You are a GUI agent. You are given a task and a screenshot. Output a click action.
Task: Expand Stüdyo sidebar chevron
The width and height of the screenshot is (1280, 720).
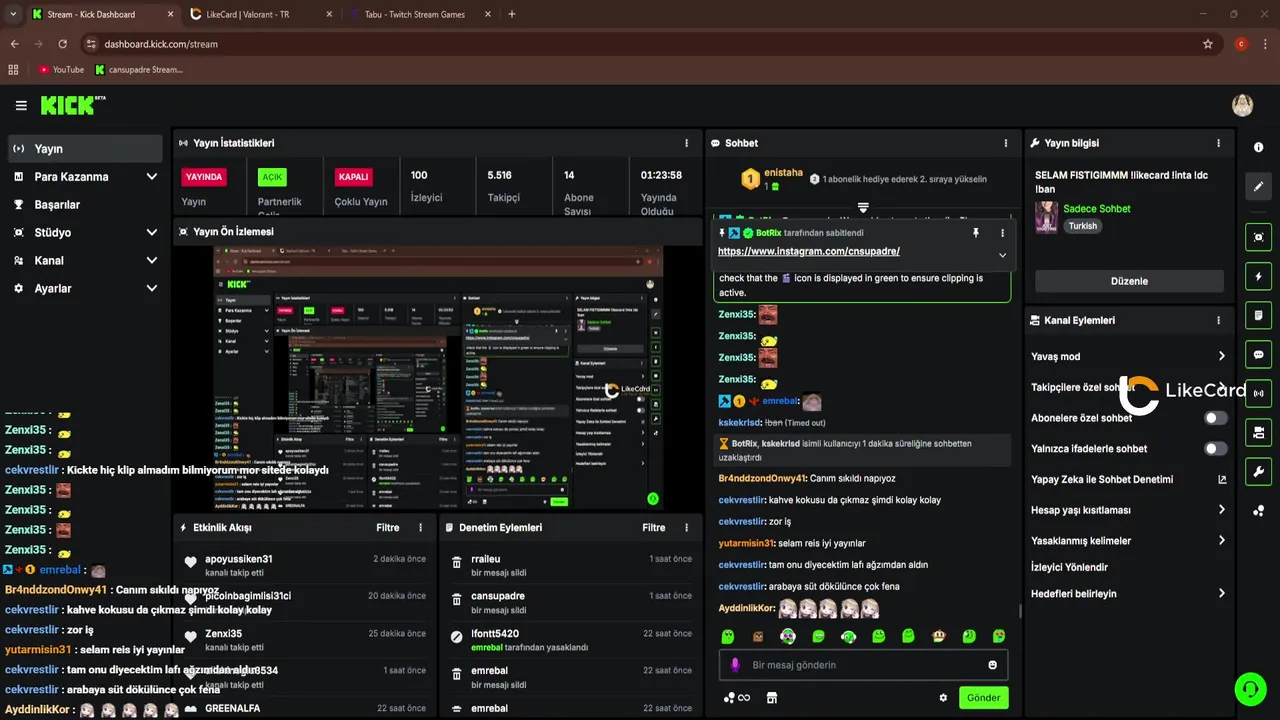click(152, 232)
